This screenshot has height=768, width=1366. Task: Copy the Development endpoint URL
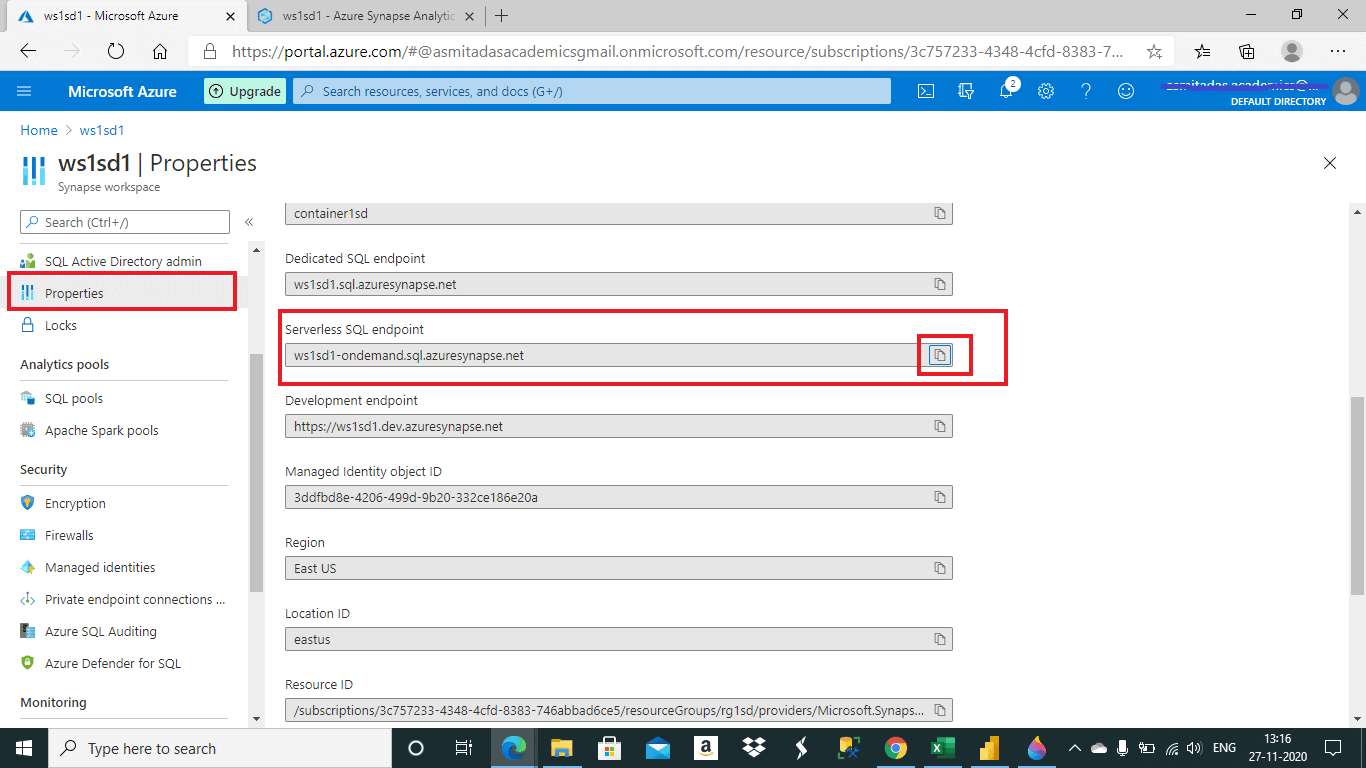(940, 426)
